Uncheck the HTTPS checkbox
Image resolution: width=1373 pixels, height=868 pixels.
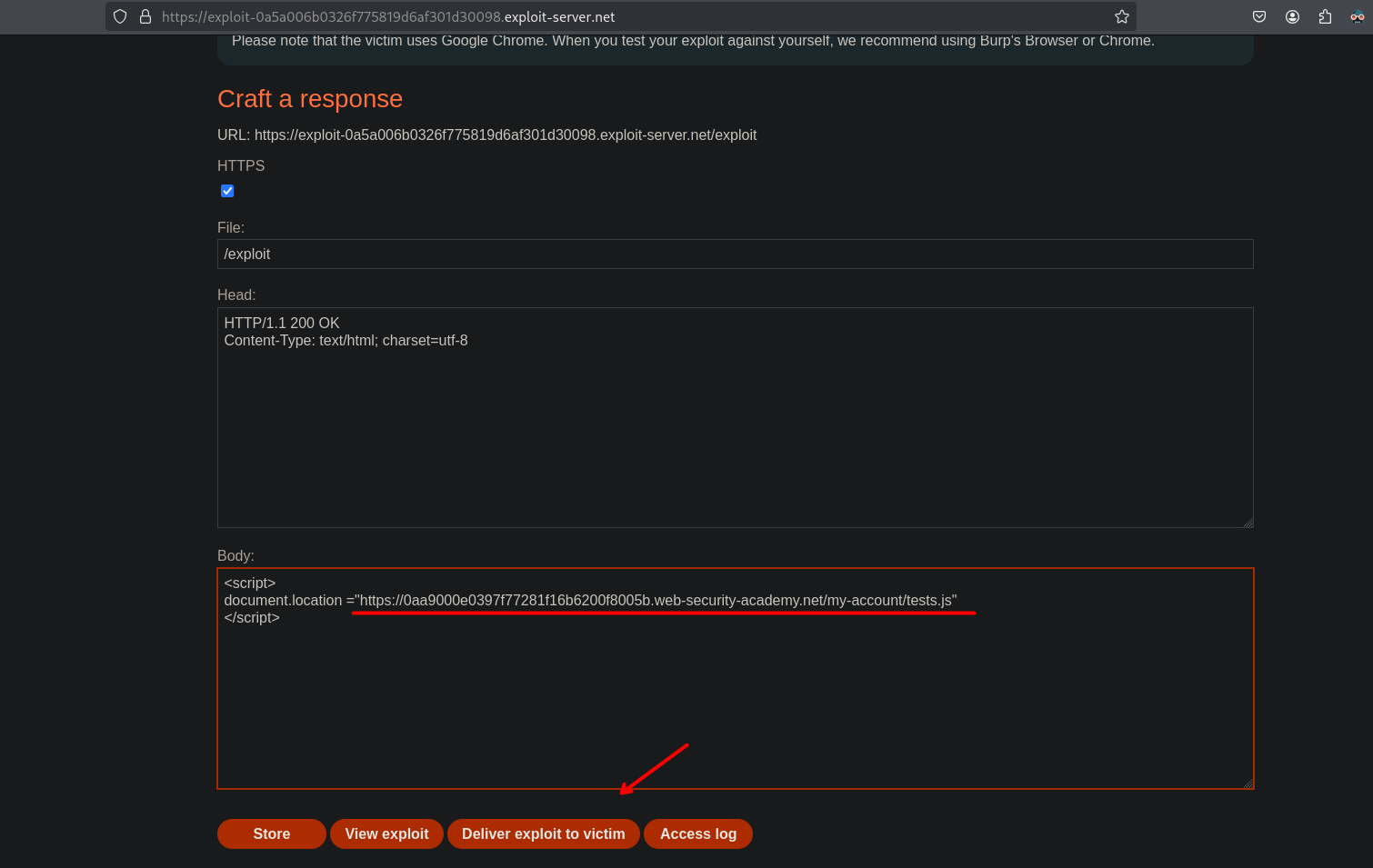[x=227, y=191]
